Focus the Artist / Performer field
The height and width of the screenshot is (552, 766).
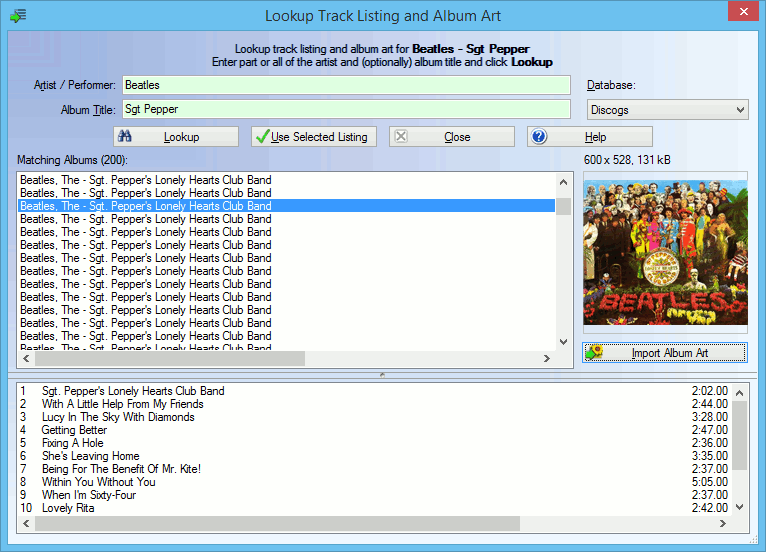tap(346, 85)
